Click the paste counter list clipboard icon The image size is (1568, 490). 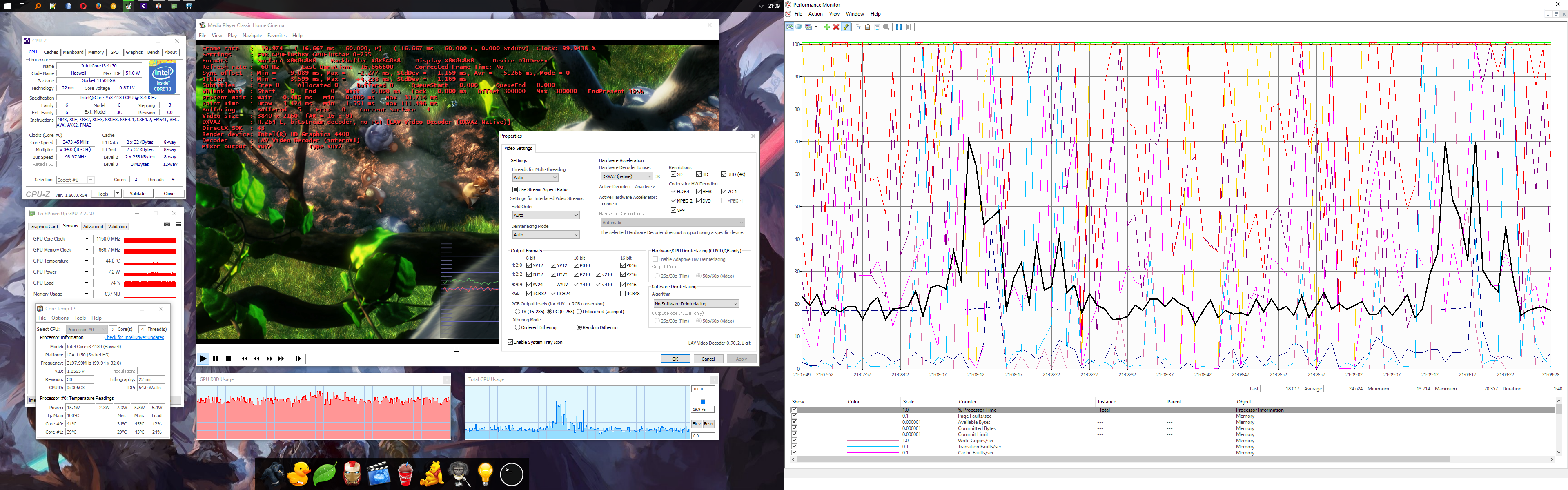coord(868,27)
